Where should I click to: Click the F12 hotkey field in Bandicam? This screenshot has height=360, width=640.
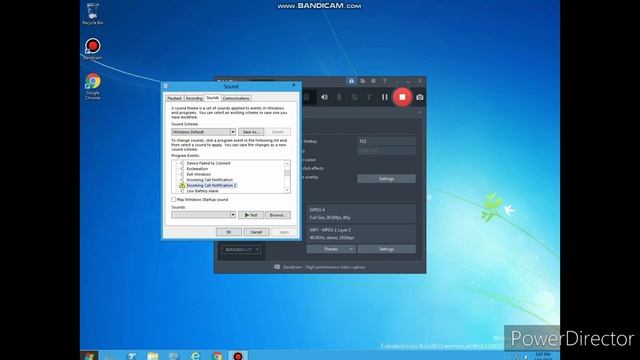coord(386,141)
